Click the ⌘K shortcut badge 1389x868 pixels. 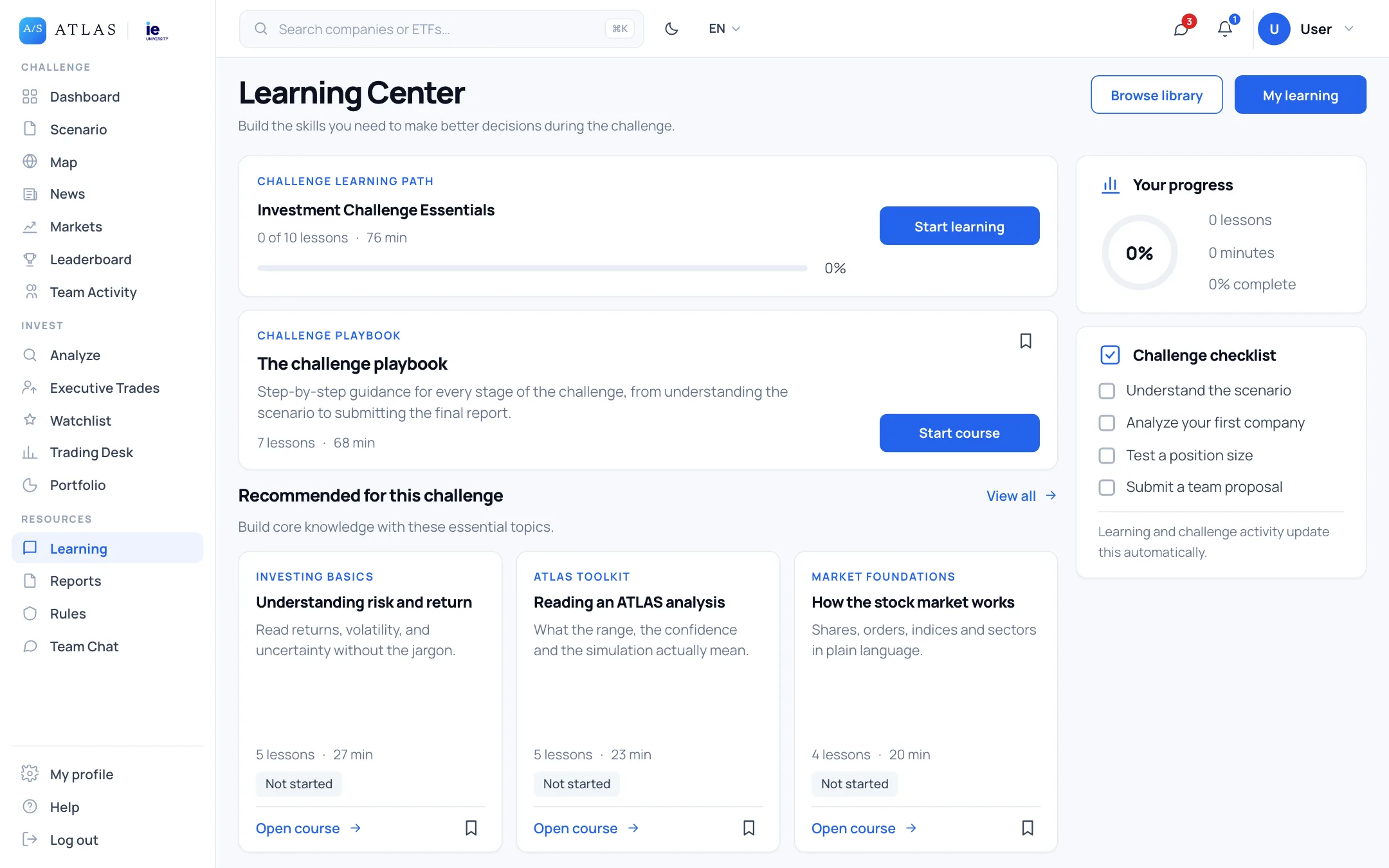[620, 29]
